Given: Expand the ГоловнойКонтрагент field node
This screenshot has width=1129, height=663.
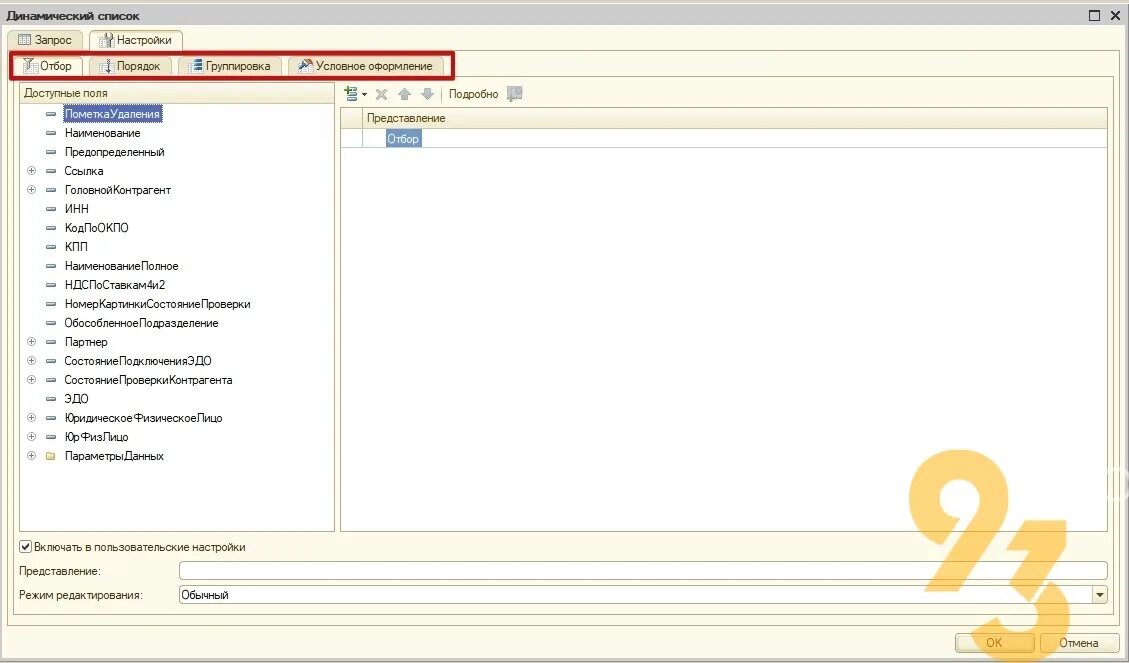Looking at the screenshot, I should tap(31, 190).
